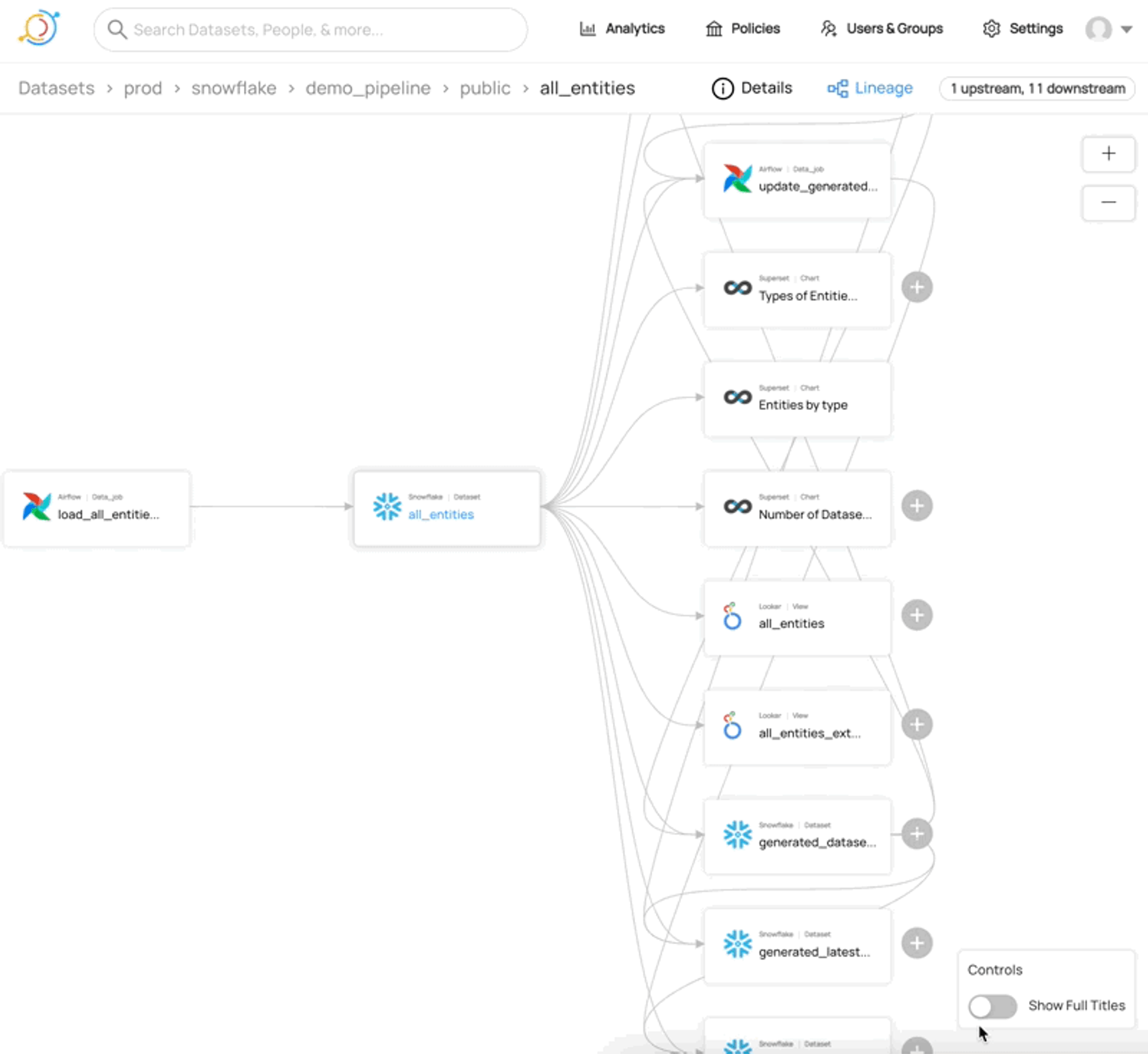Click the Looker icon on all_entities_ext node

(732, 726)
